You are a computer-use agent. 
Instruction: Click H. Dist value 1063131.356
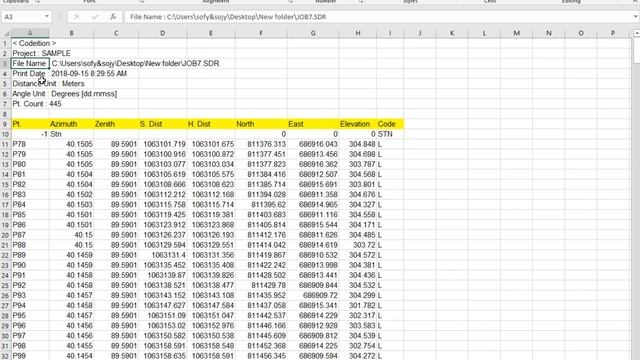pyautogui.click(x=211, y=255)
